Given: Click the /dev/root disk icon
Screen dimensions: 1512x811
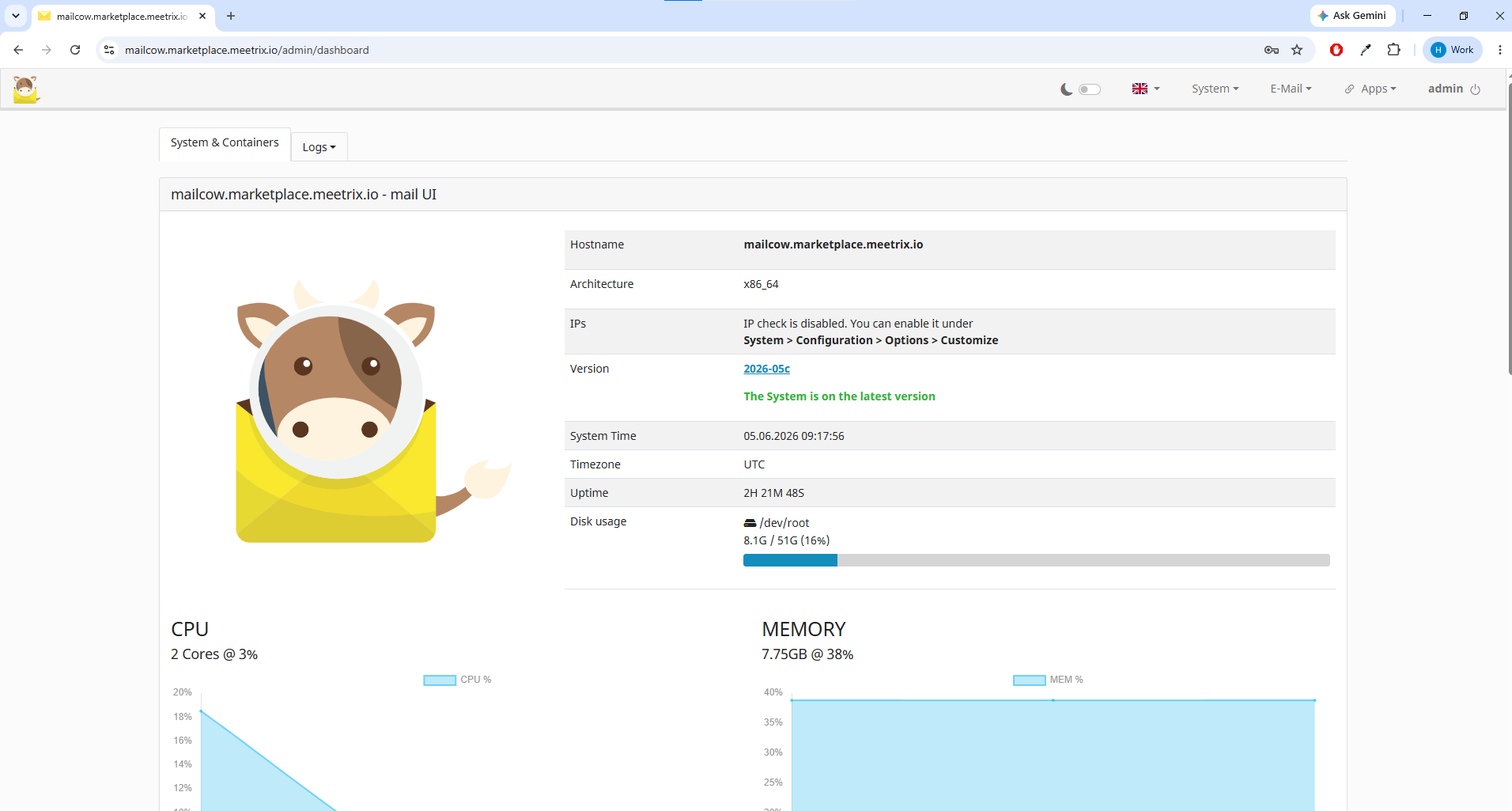Looking at the screenshot, I should pyautogui.click(x=750, y=523).
